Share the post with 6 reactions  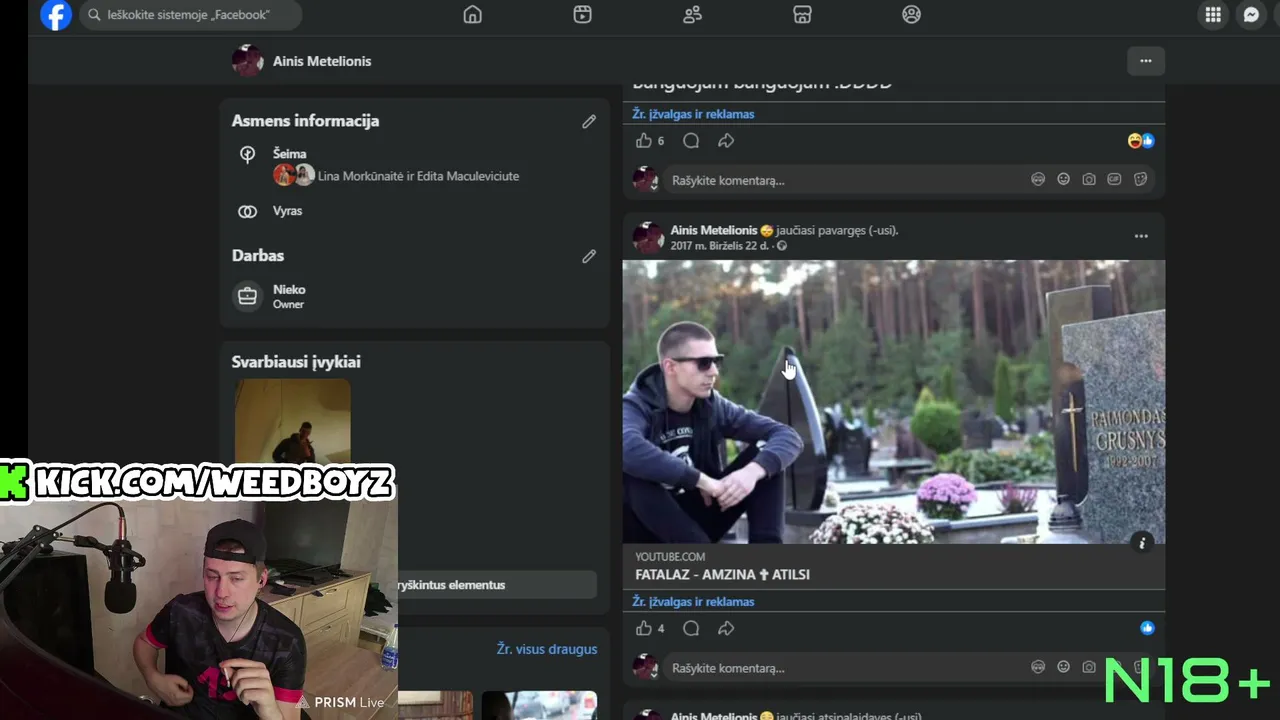click(726, 141)
